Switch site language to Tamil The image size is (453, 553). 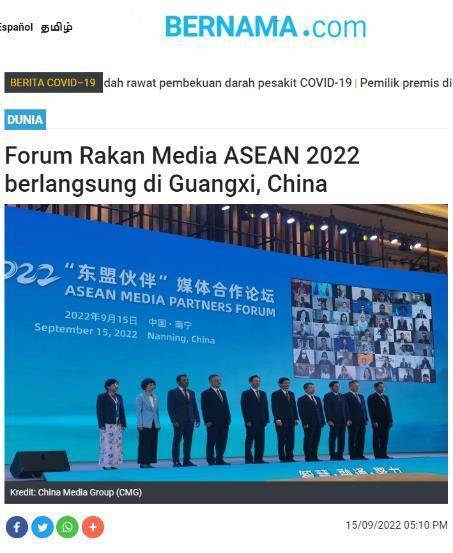coord(56,27)
